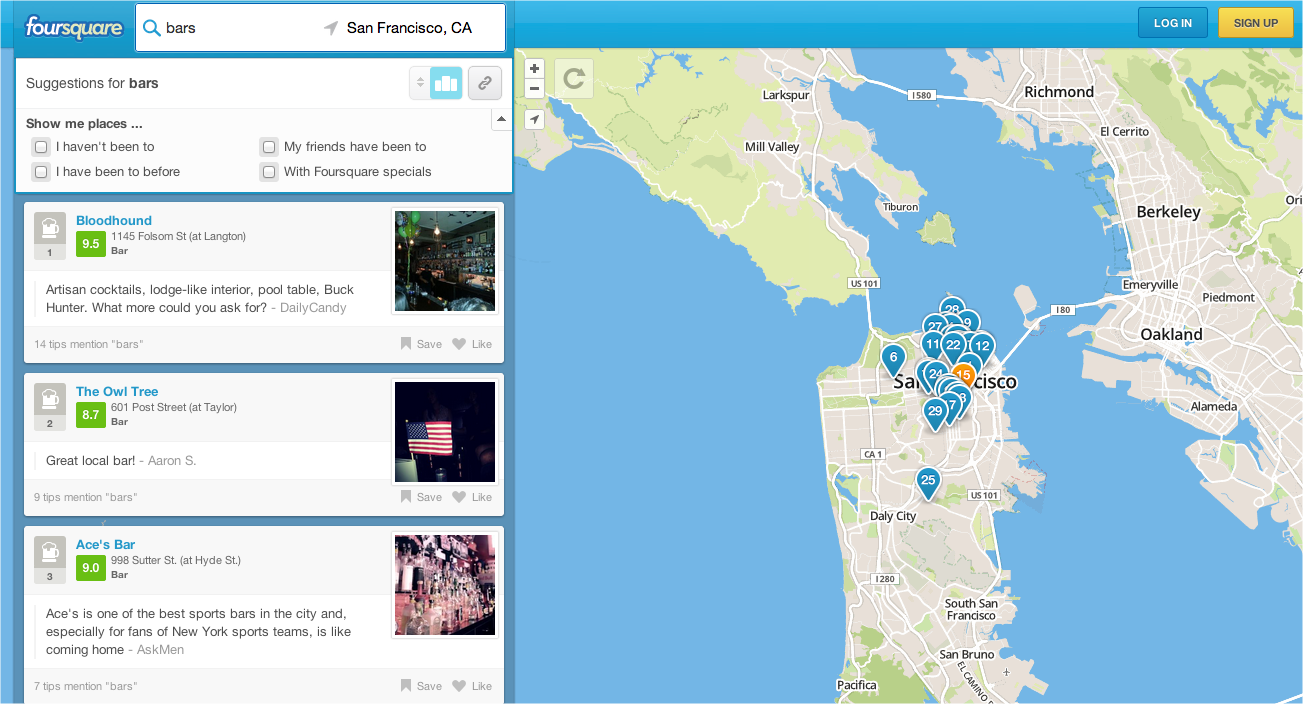This screenshot has width=1303, height=704.
Task: Like the Bloodhound venue
Action: pos(472,344)
